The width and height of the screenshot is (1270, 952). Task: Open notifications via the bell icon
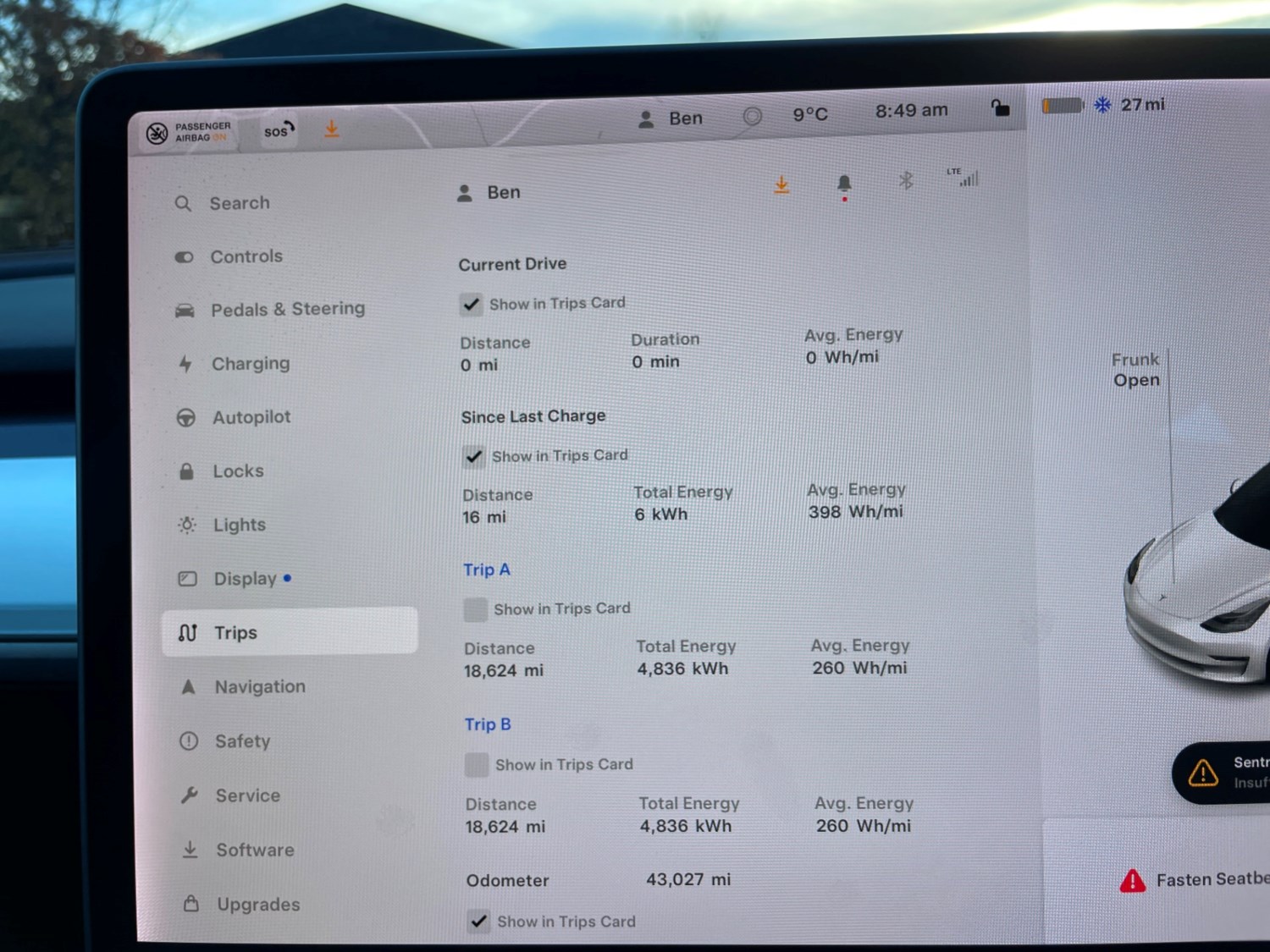point(844,184)
